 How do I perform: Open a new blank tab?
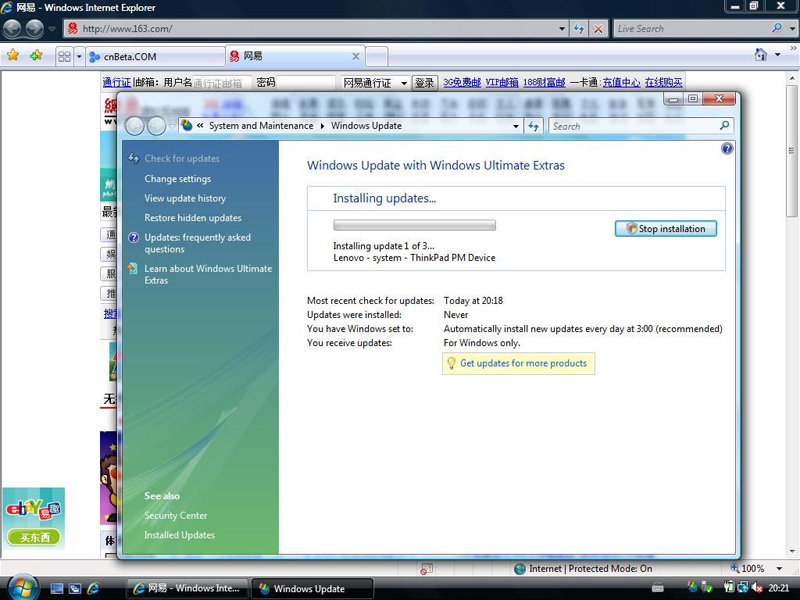377,57
